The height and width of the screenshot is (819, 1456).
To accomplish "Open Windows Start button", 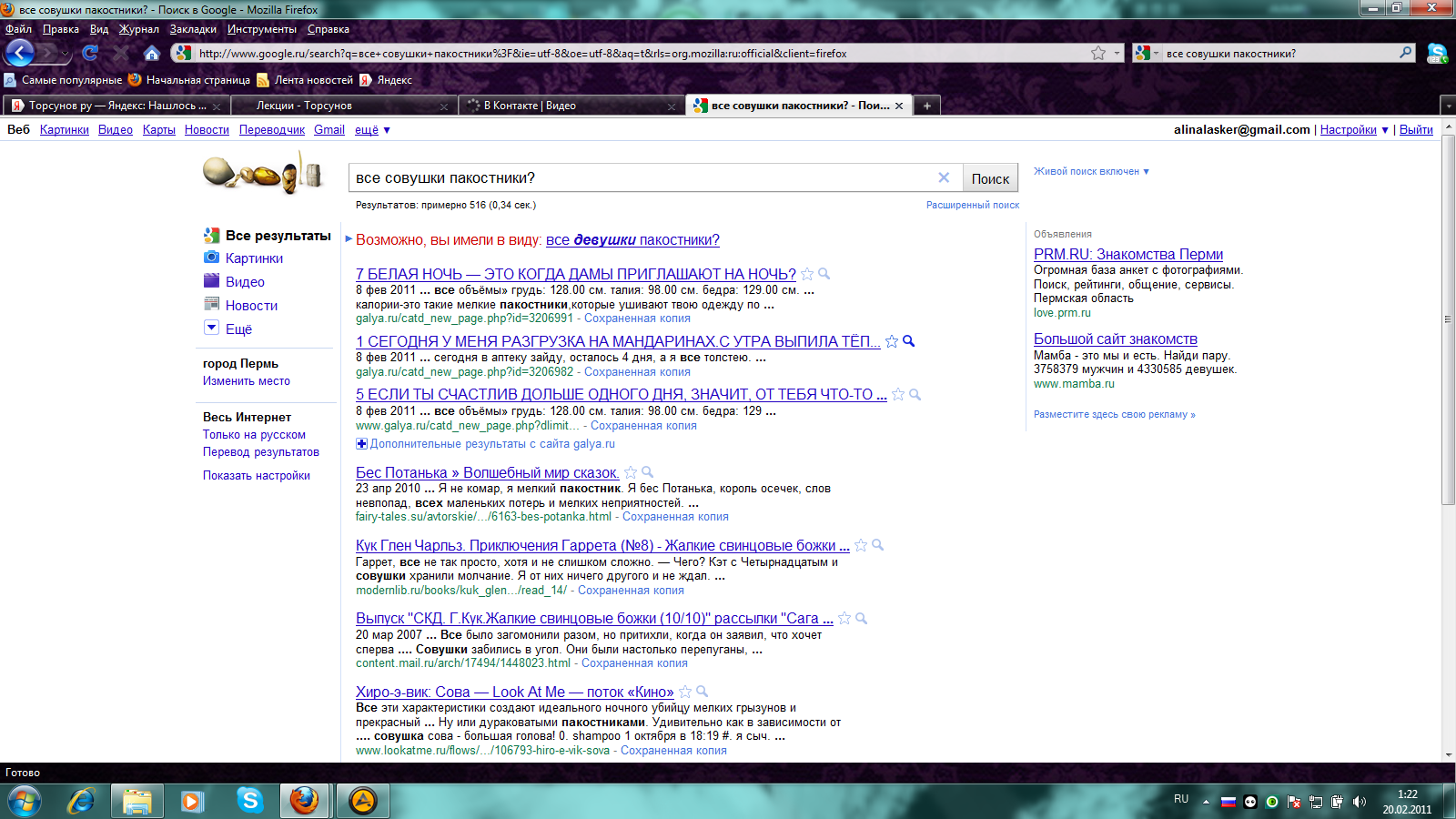I will (25, 801).
